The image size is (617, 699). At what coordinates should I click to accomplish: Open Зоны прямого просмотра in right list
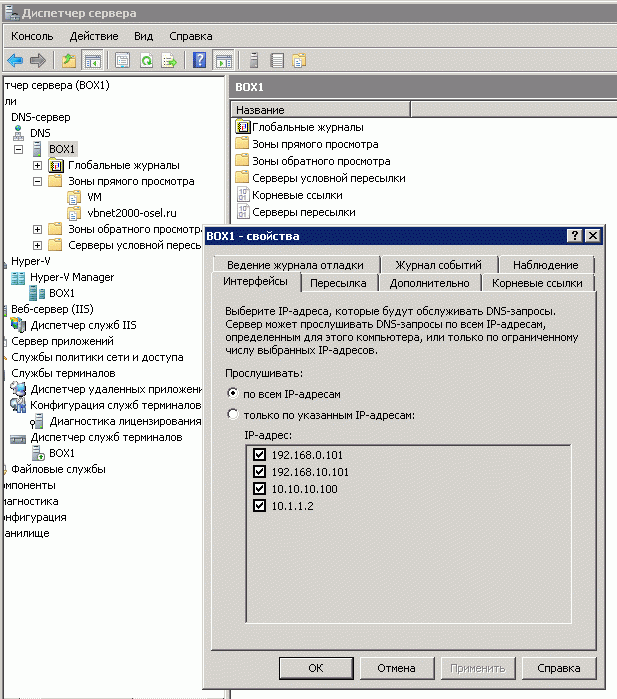pos(315,144)
